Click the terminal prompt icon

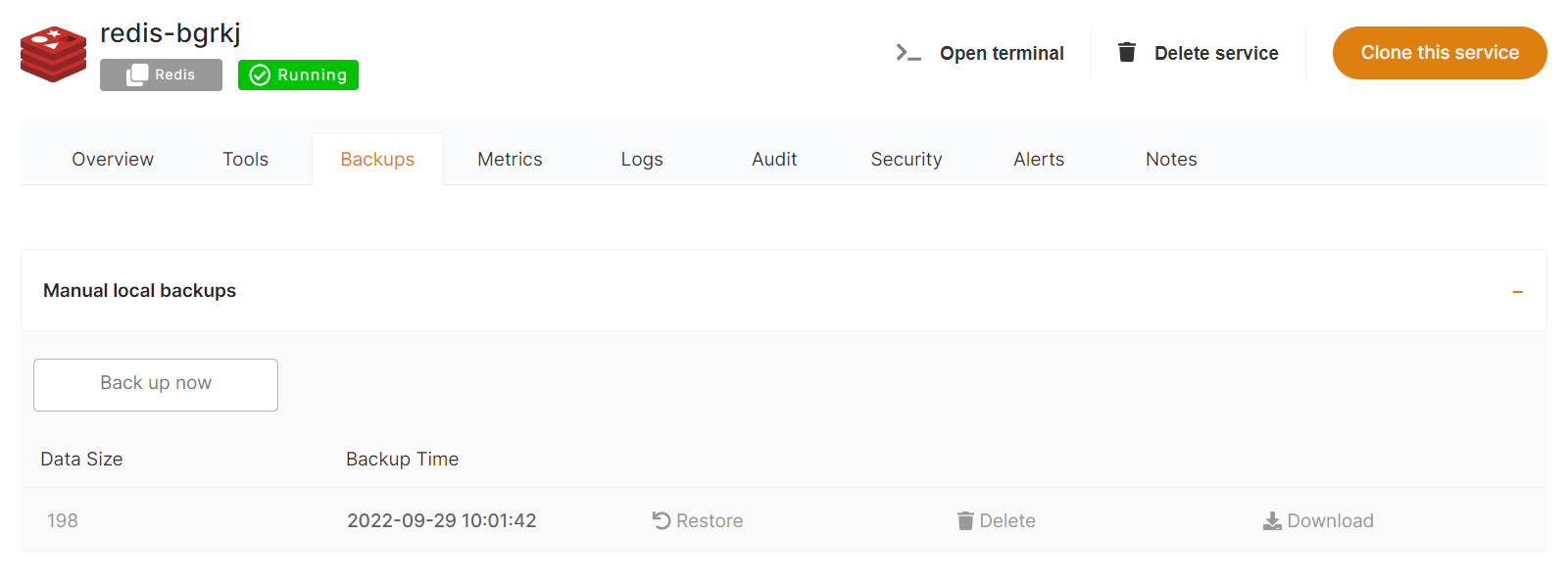click(x=908, y=53)
